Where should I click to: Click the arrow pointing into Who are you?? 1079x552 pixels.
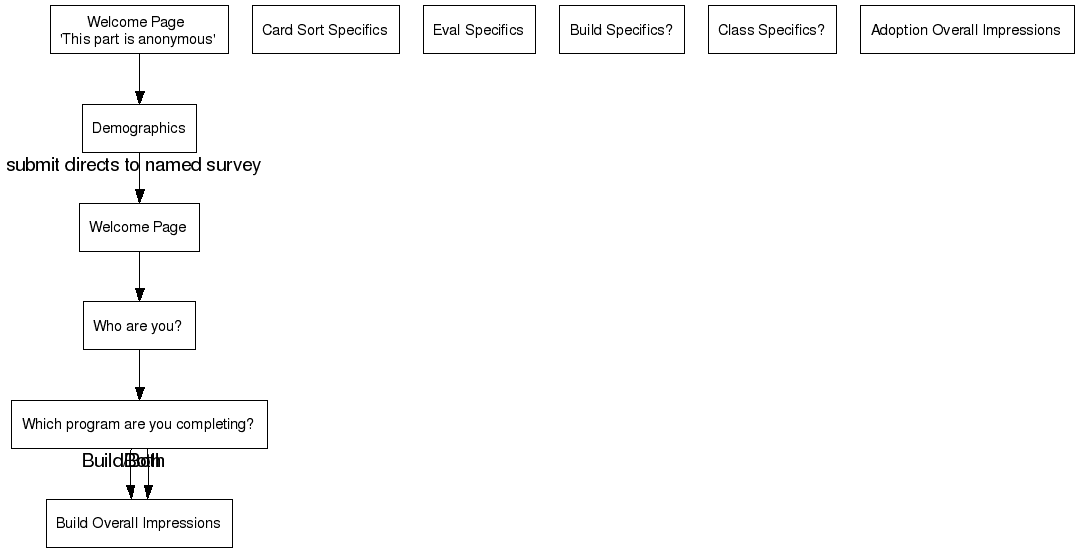click(x=139, y=277)
